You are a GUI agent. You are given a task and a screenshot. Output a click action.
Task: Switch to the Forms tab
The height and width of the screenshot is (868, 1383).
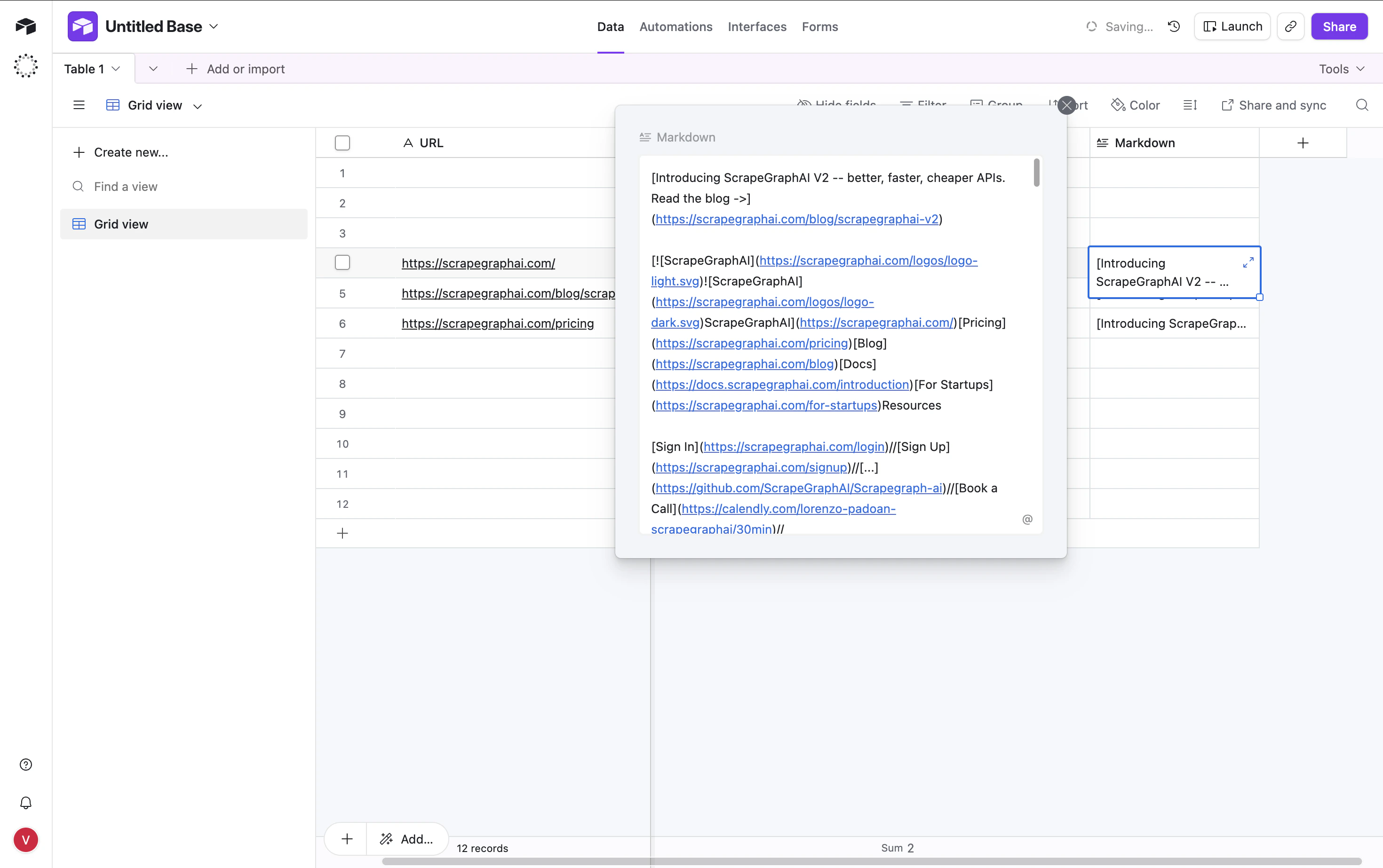tap(820, 26)
